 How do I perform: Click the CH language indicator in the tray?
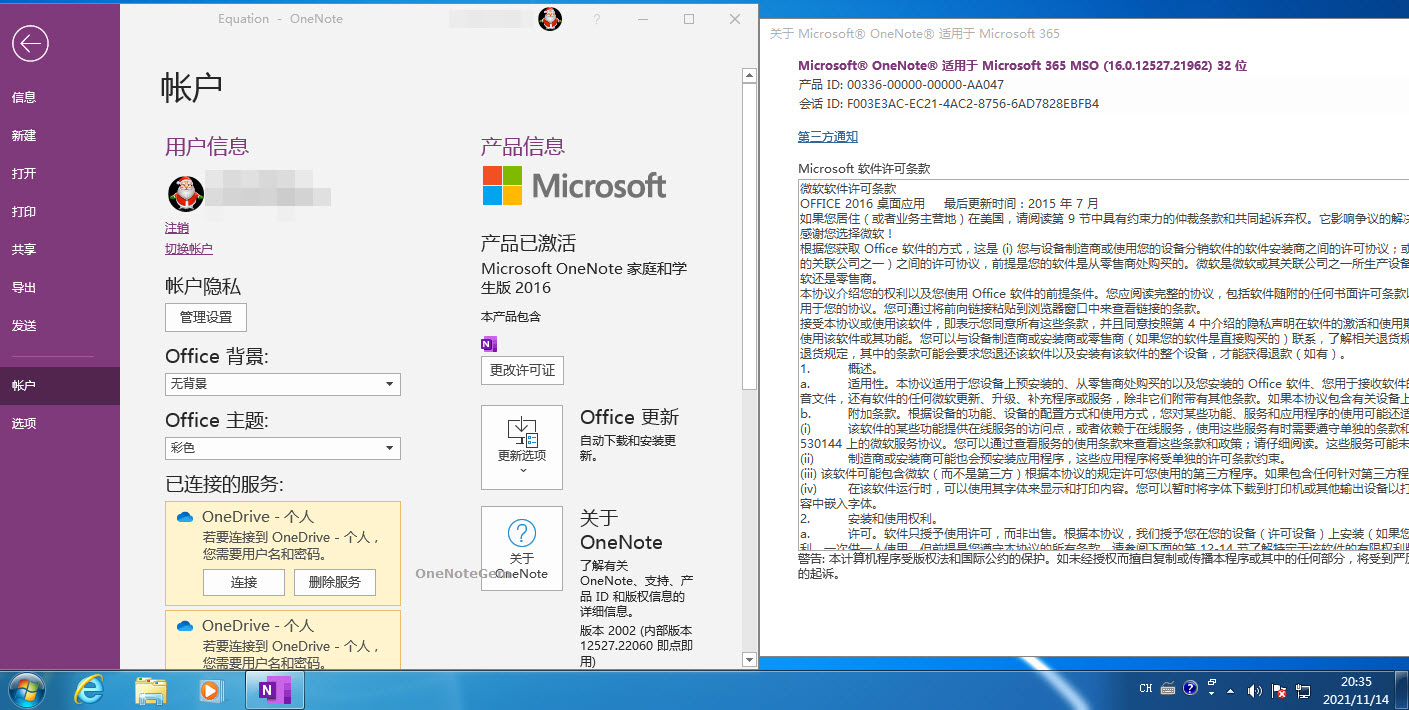[x=1146, y=689]
